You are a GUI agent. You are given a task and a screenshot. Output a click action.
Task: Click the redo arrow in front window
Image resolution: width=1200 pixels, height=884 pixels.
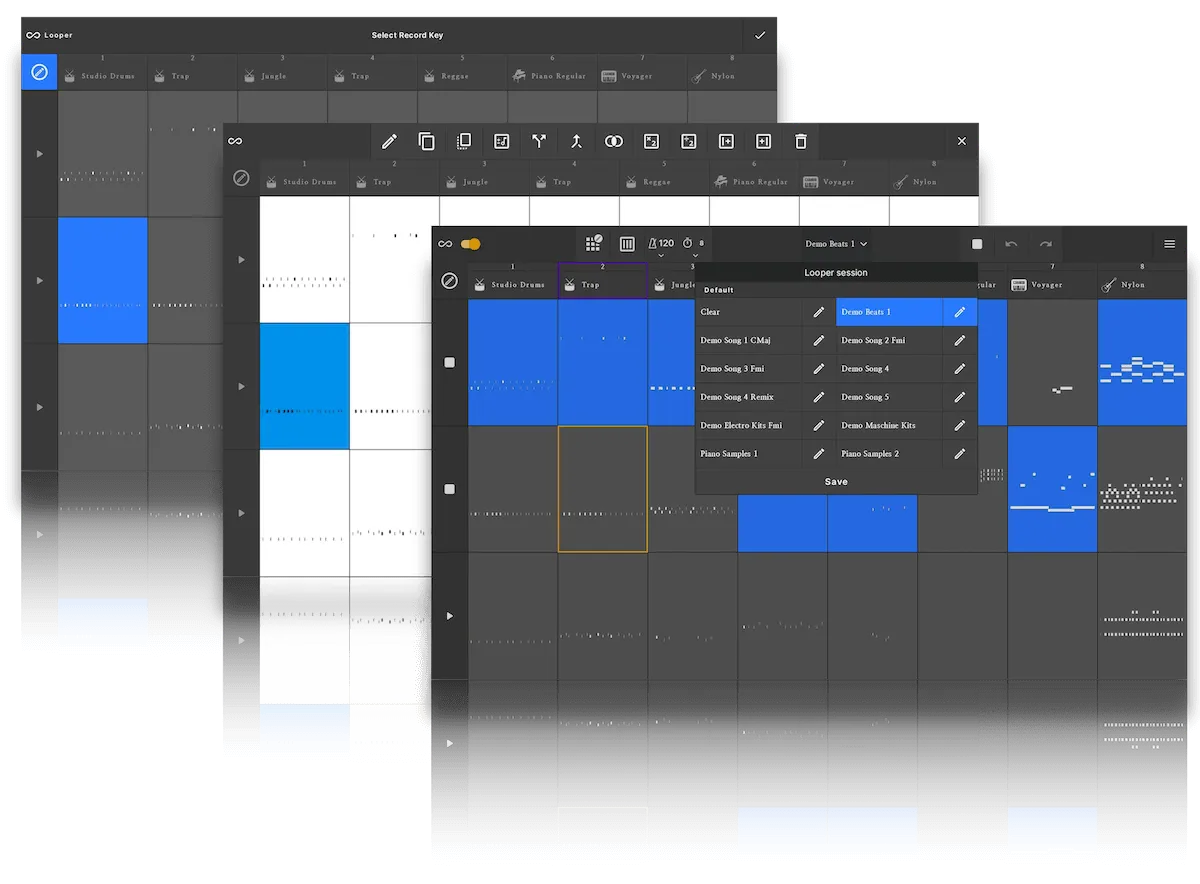(x=1046, y=244)
